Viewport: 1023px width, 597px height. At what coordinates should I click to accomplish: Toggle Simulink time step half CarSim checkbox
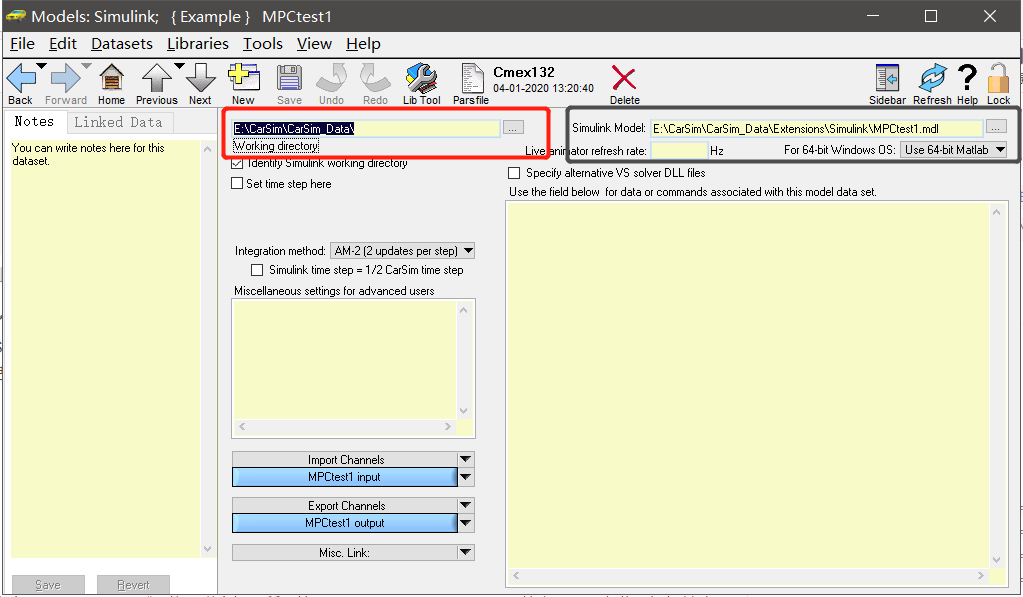click(257, 270)
